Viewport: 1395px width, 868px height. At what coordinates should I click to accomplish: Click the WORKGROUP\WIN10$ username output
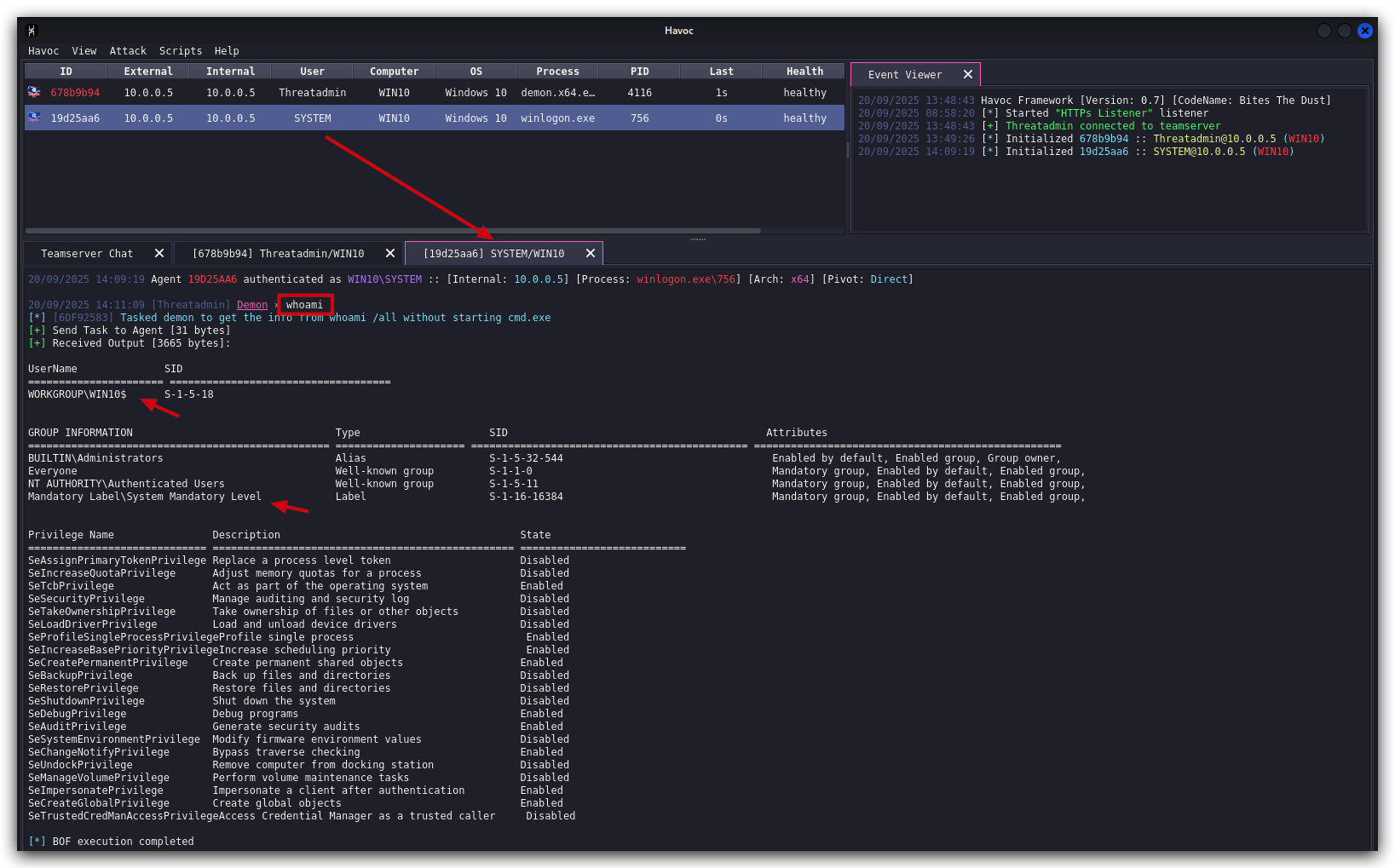click(78, 394)
